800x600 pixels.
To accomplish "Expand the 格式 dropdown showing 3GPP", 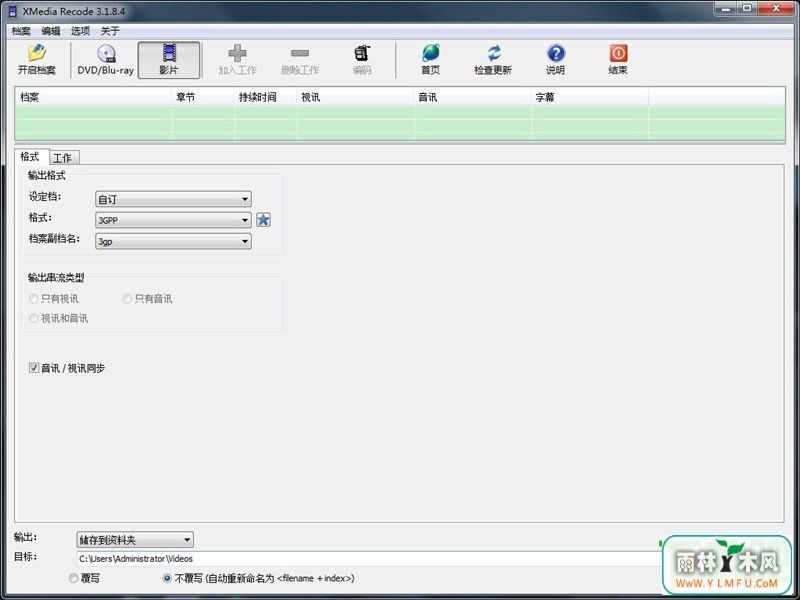I will [173, 220].
